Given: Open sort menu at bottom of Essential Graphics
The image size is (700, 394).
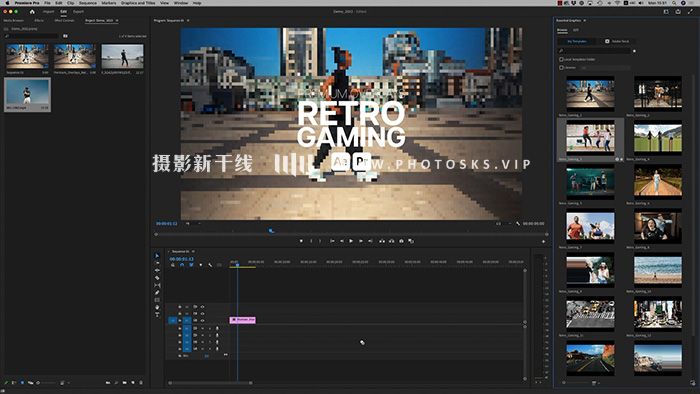Looking at the screenshot, I should [x=595, y=383].
